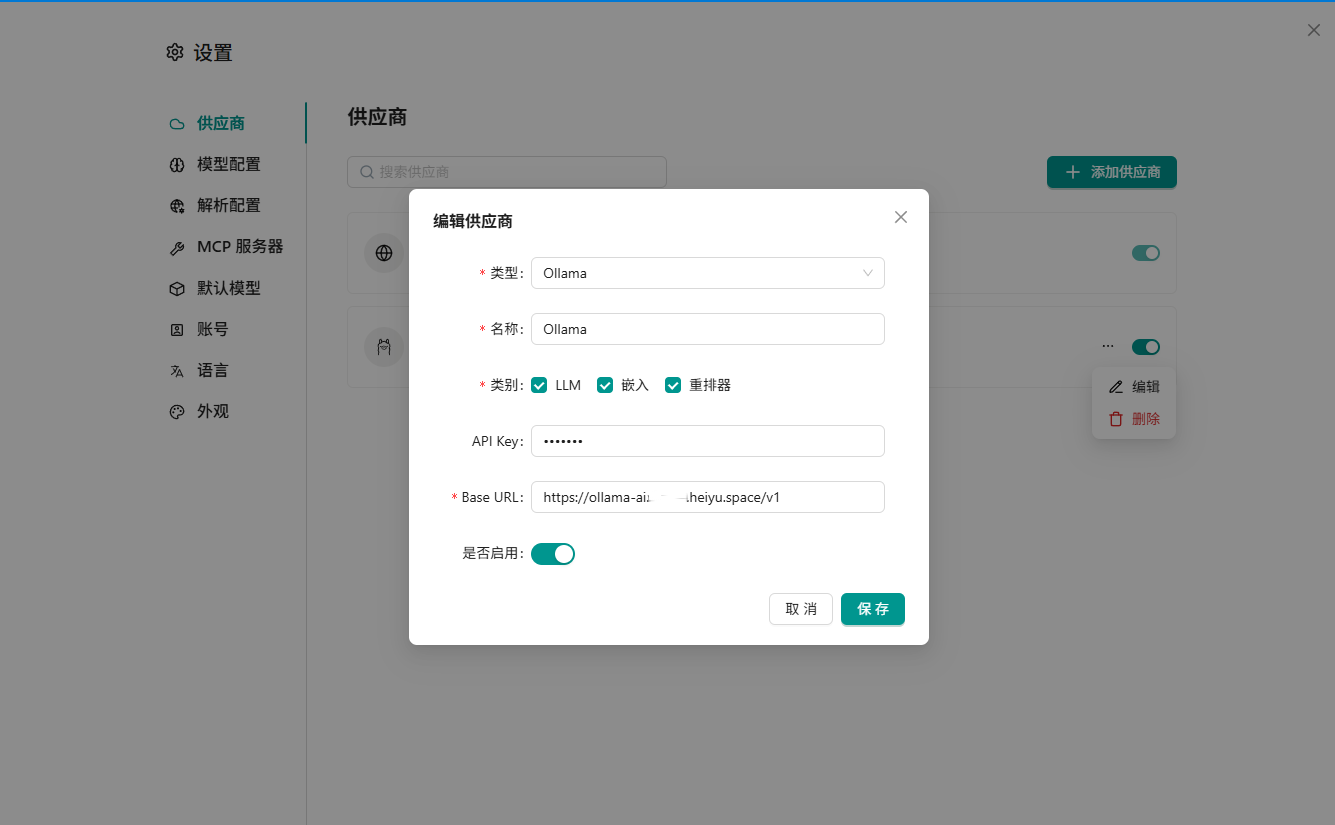
Task: Choose 编辑 in the context menu
Action: pyautogui.click(x=1134, y=387)
